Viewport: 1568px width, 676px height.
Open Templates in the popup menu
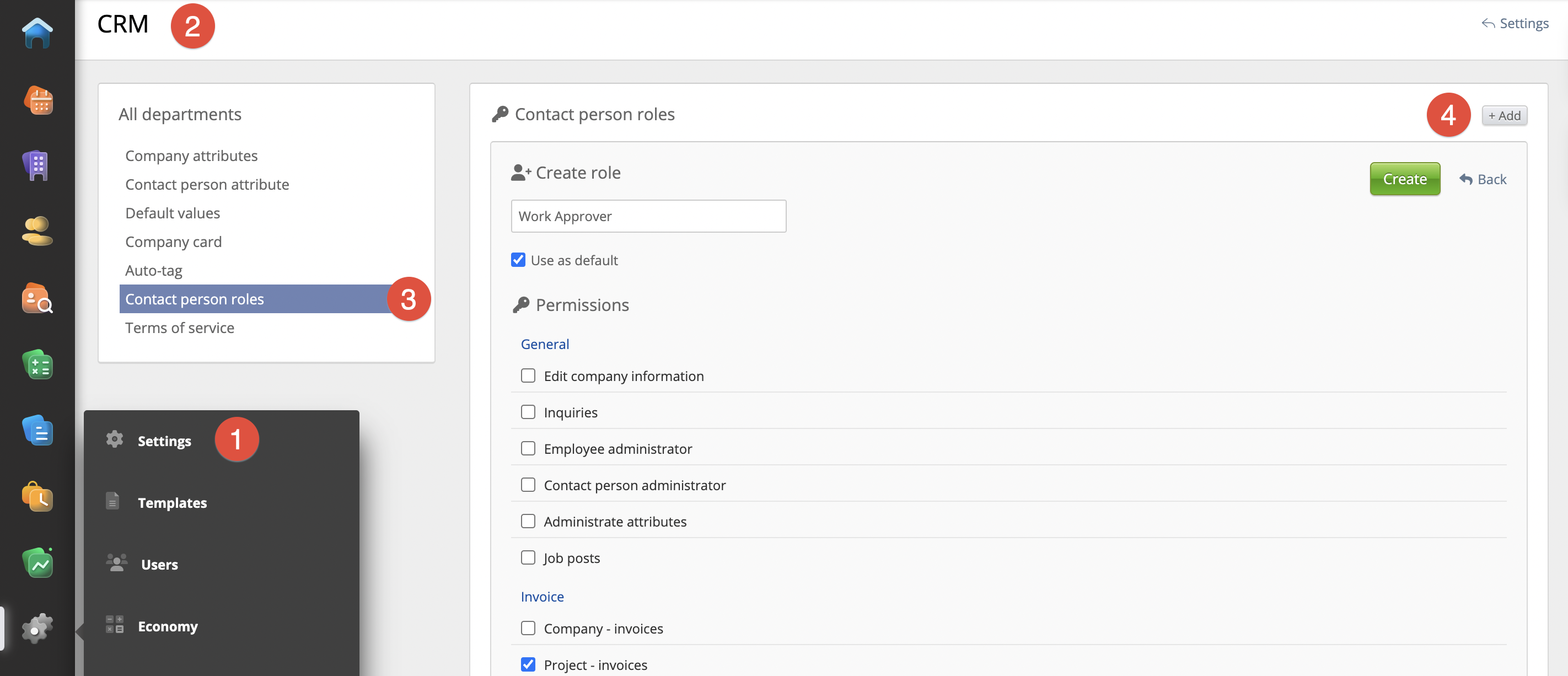pos(171,502)
